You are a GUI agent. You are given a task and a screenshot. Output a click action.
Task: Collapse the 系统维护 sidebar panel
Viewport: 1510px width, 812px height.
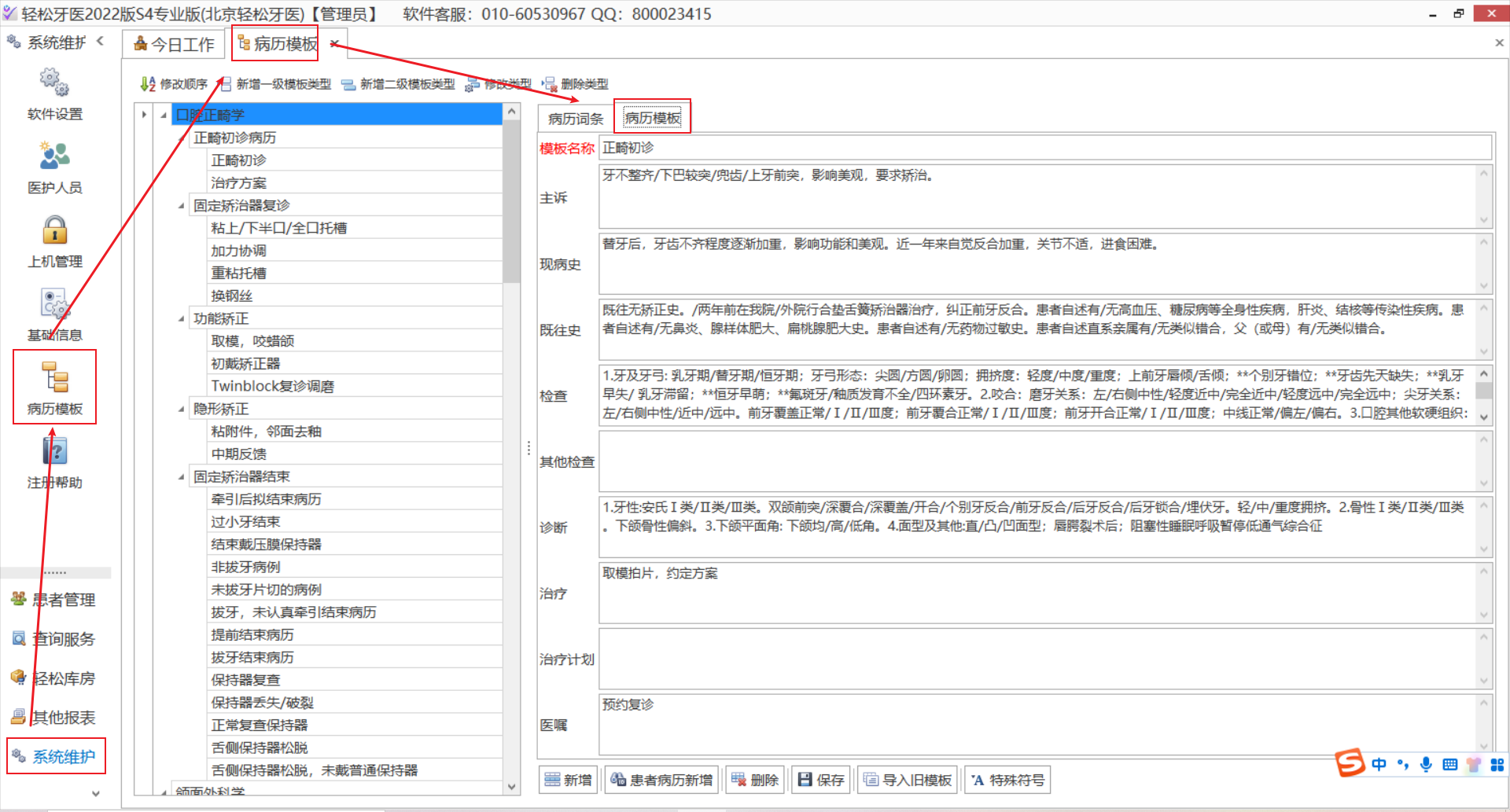click(100, 41)
